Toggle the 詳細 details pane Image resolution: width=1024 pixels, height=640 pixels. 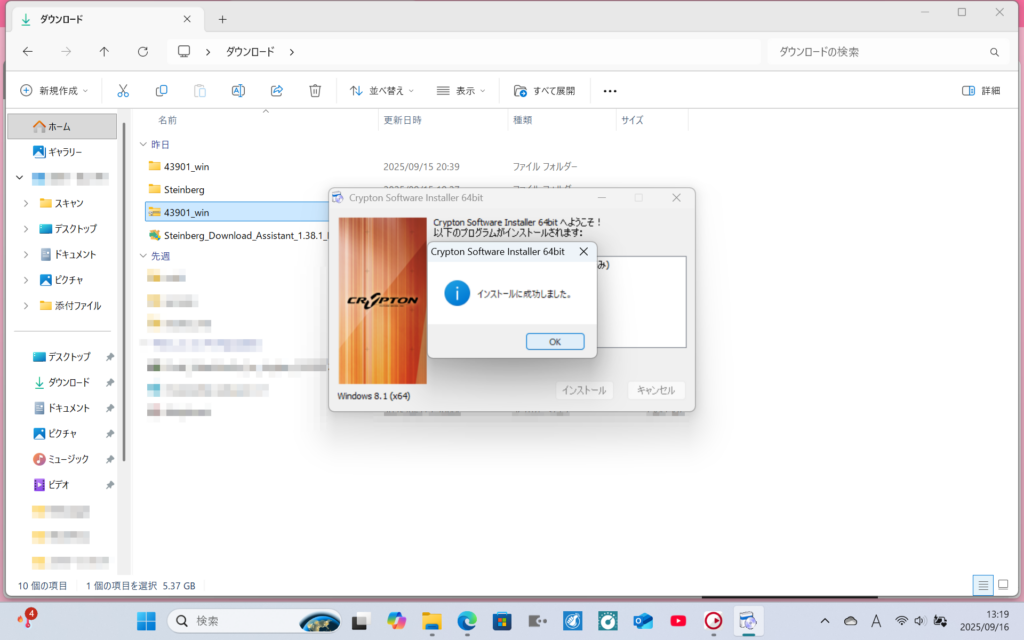click(x=980, y=90)
